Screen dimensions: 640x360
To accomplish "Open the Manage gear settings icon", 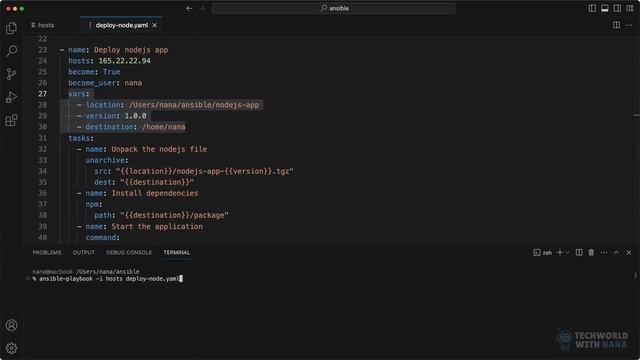I will click(x=11, y=348).
